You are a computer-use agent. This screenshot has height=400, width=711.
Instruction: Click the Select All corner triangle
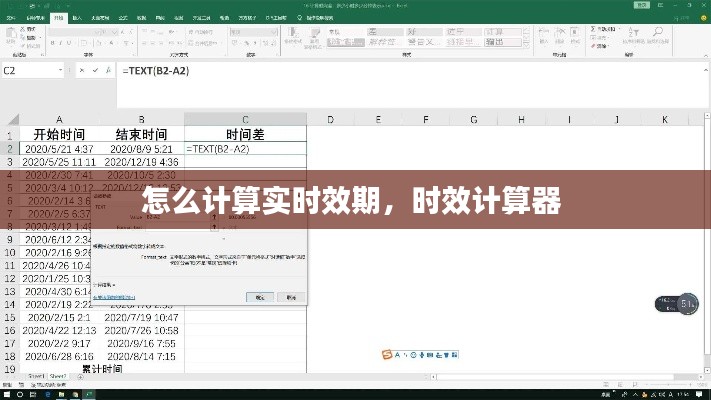click(9, 120)
